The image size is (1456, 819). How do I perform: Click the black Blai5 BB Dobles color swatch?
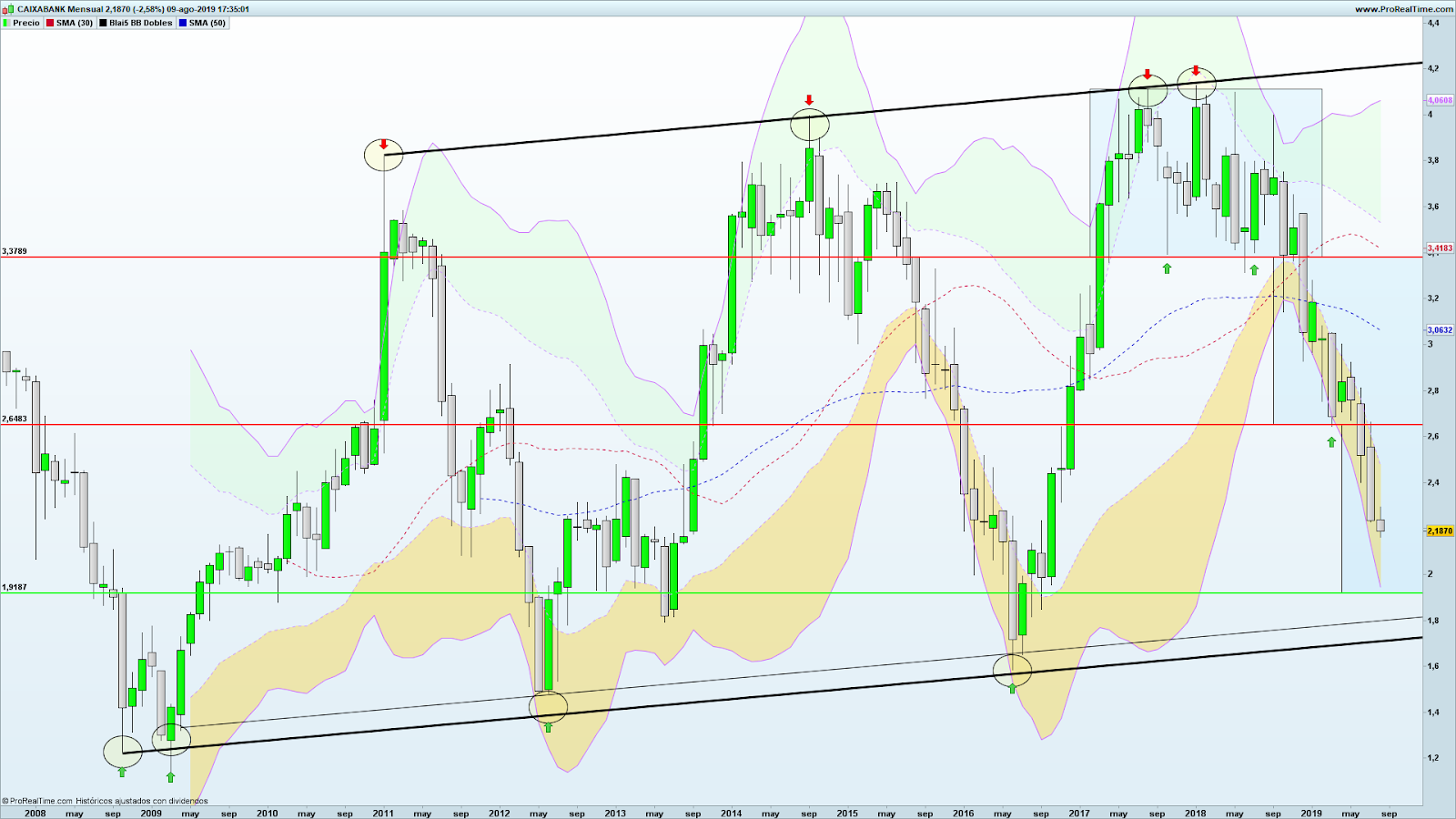[x=103, y=23]
